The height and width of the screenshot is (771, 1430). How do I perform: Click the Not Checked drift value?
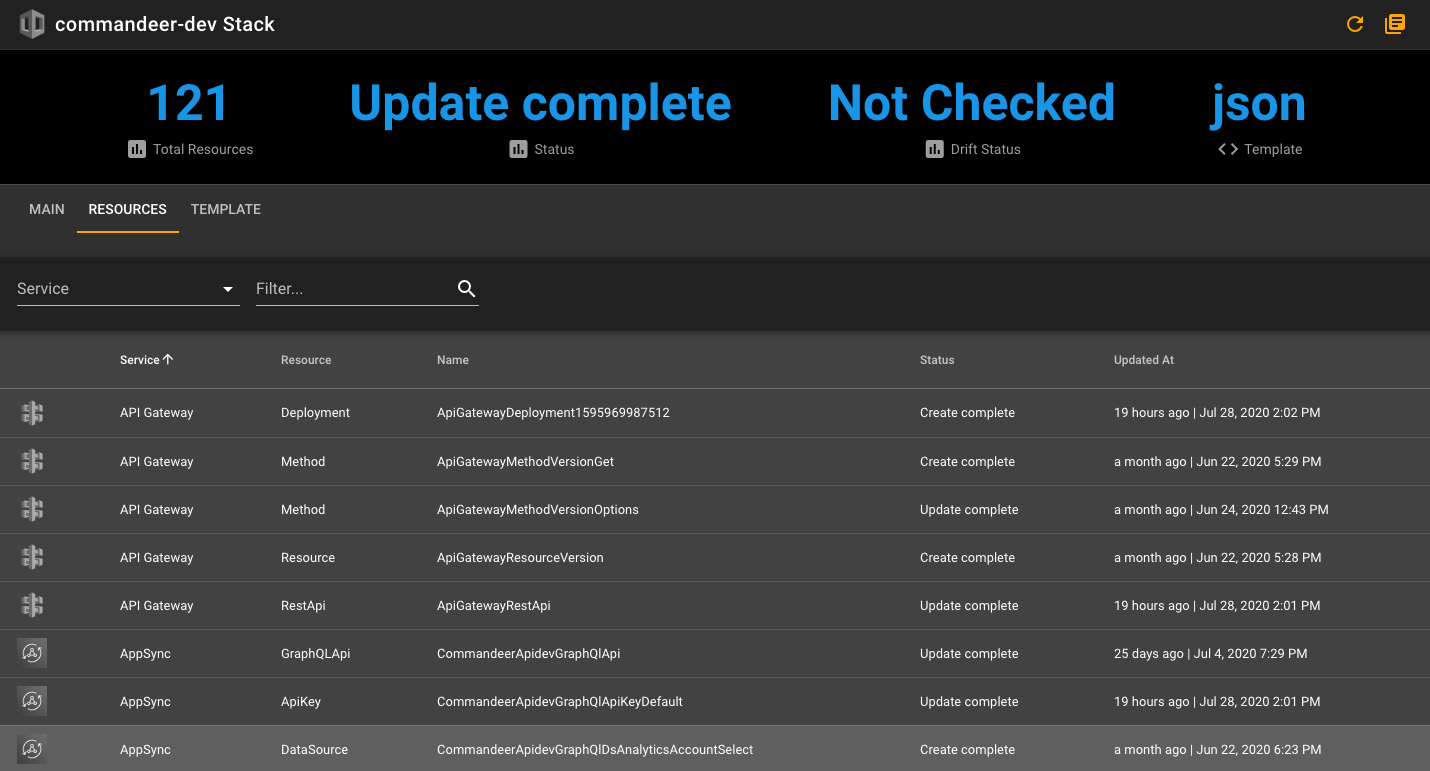[x=971, y=103]
